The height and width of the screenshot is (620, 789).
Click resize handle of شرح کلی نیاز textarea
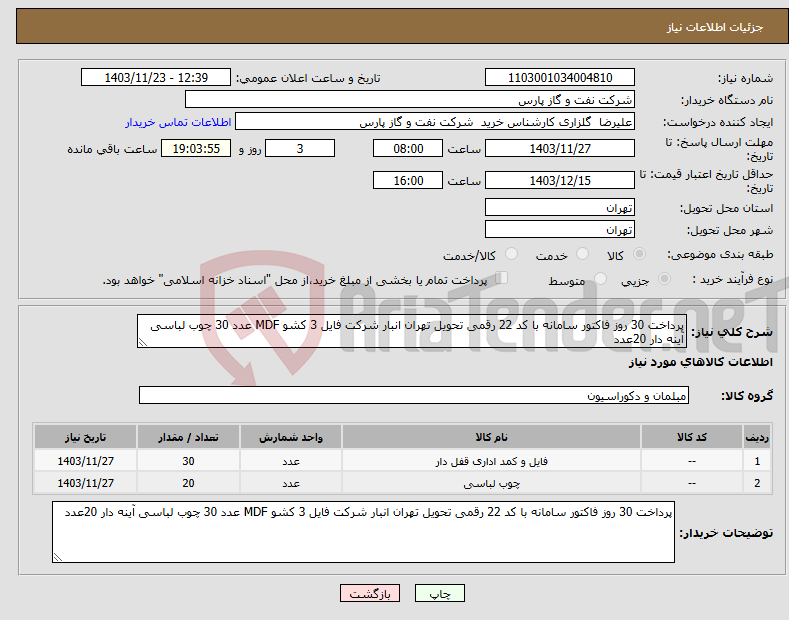click(x=142, y=343)
